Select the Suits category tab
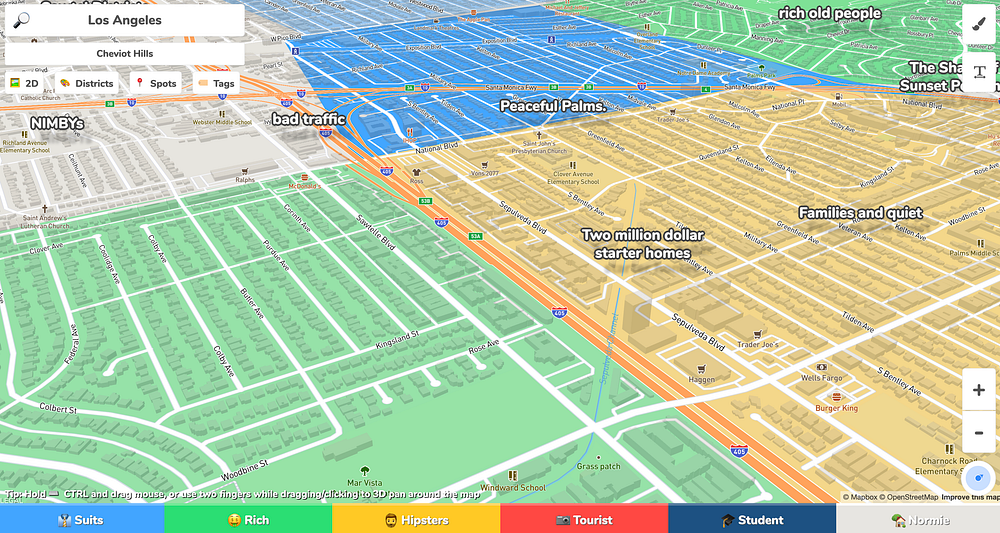 coord(82,520)
